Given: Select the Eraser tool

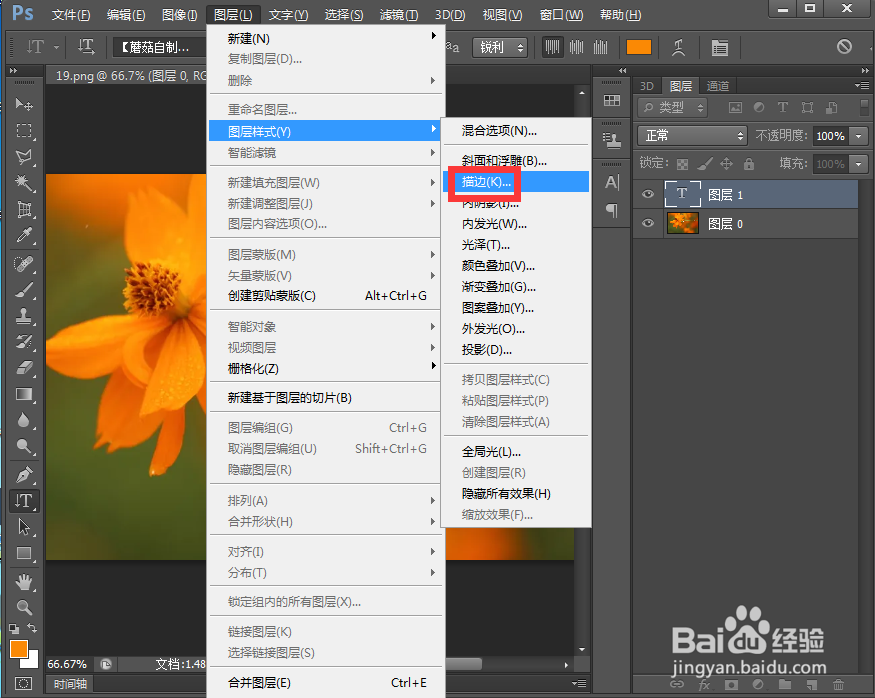Looking at the screenshot, I should 24,368.
